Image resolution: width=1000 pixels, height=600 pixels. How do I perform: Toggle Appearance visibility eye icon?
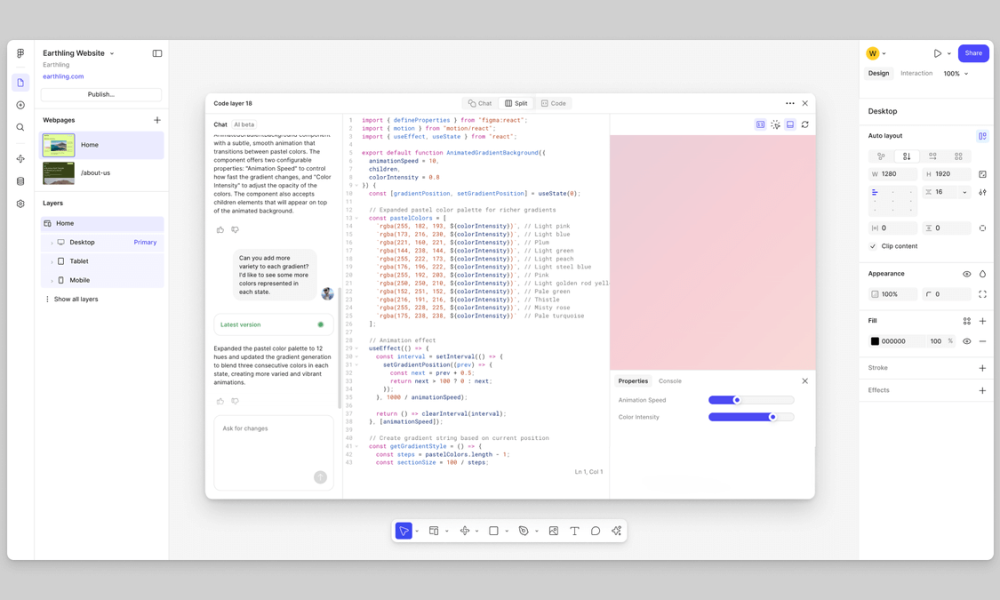pyautogui.click(x=966, y=274)
